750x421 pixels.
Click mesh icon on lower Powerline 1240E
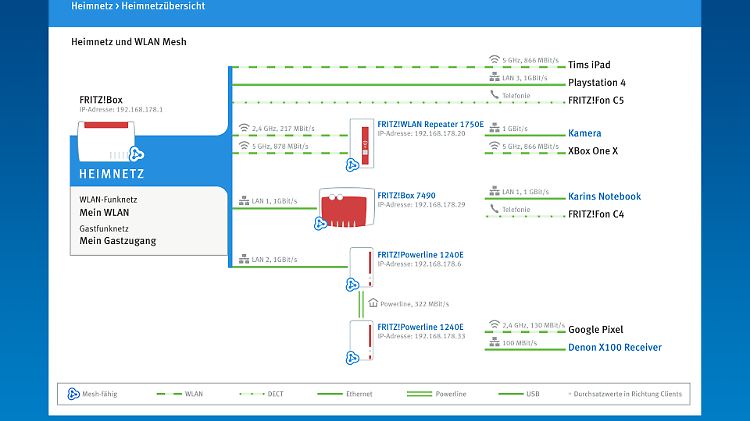(353, 358)
